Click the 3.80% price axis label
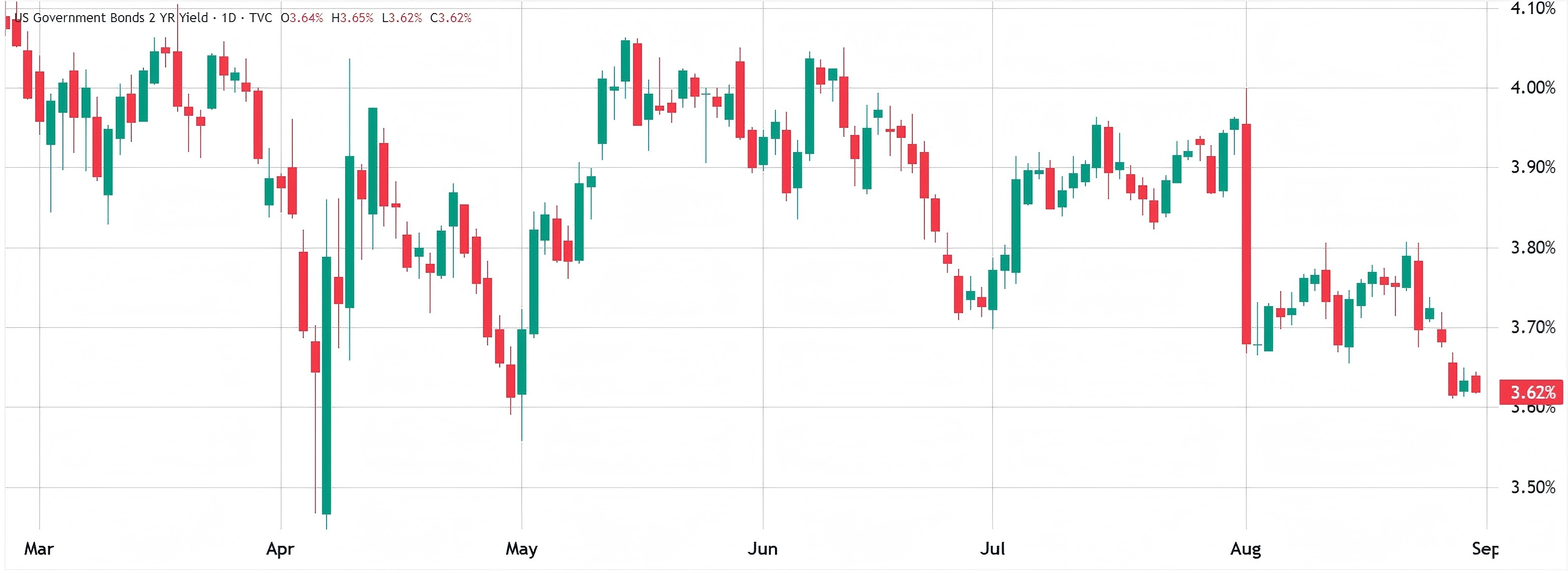 click(1532, 247)
